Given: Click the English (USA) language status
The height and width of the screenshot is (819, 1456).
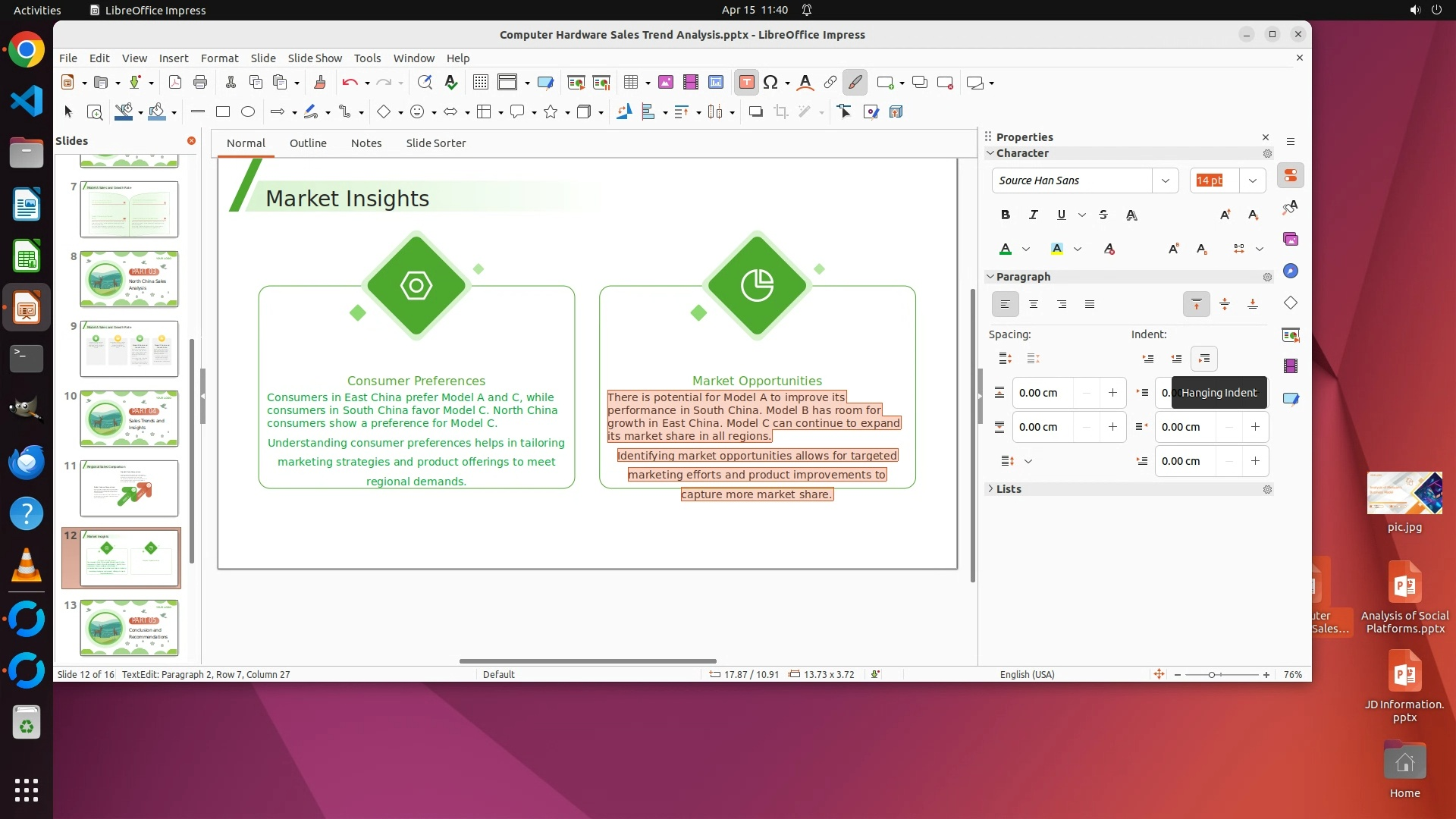Looking at the screenshot, I should [1027, 674].
